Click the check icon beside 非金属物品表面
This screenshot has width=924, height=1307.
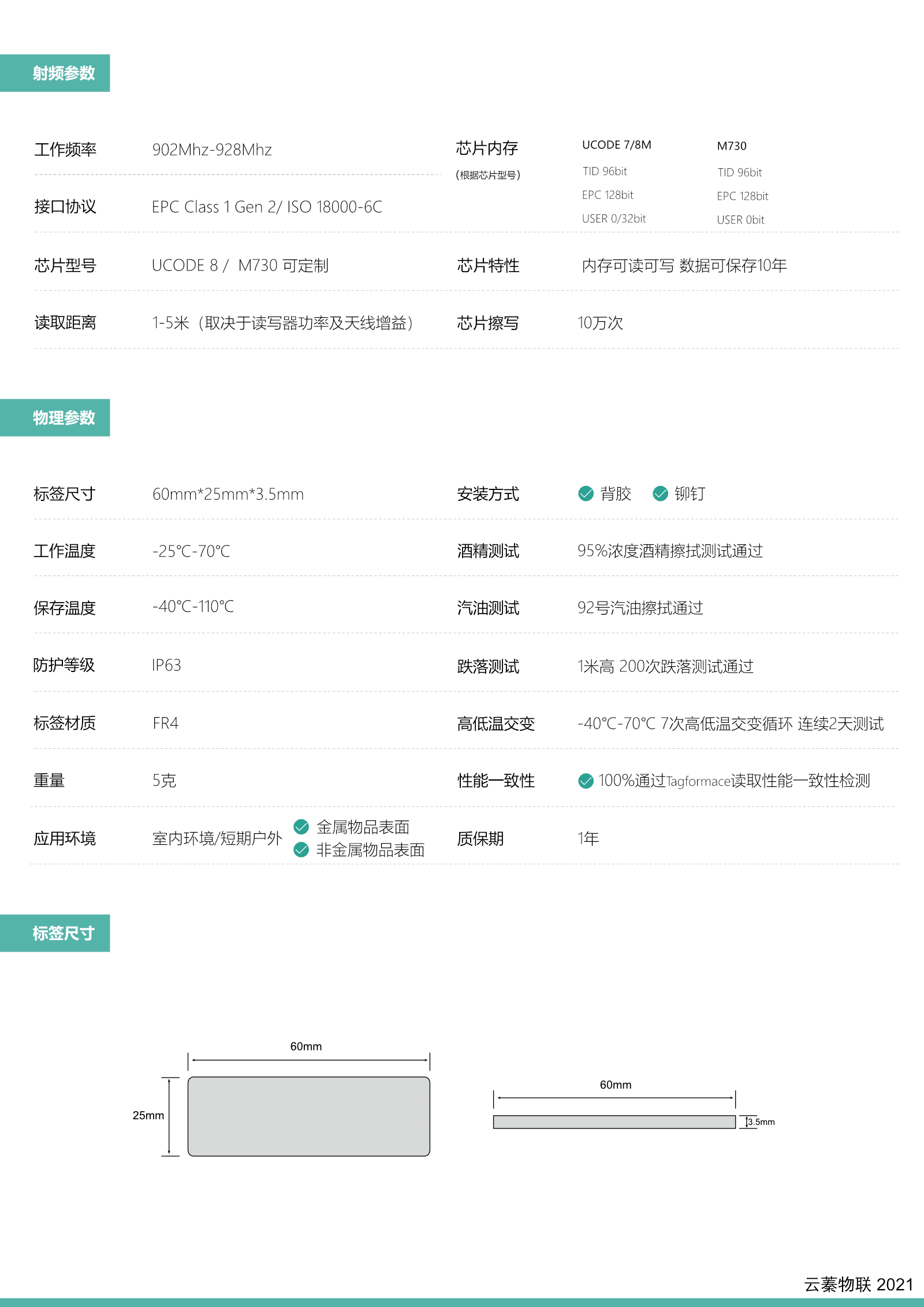tap(301, 849)
